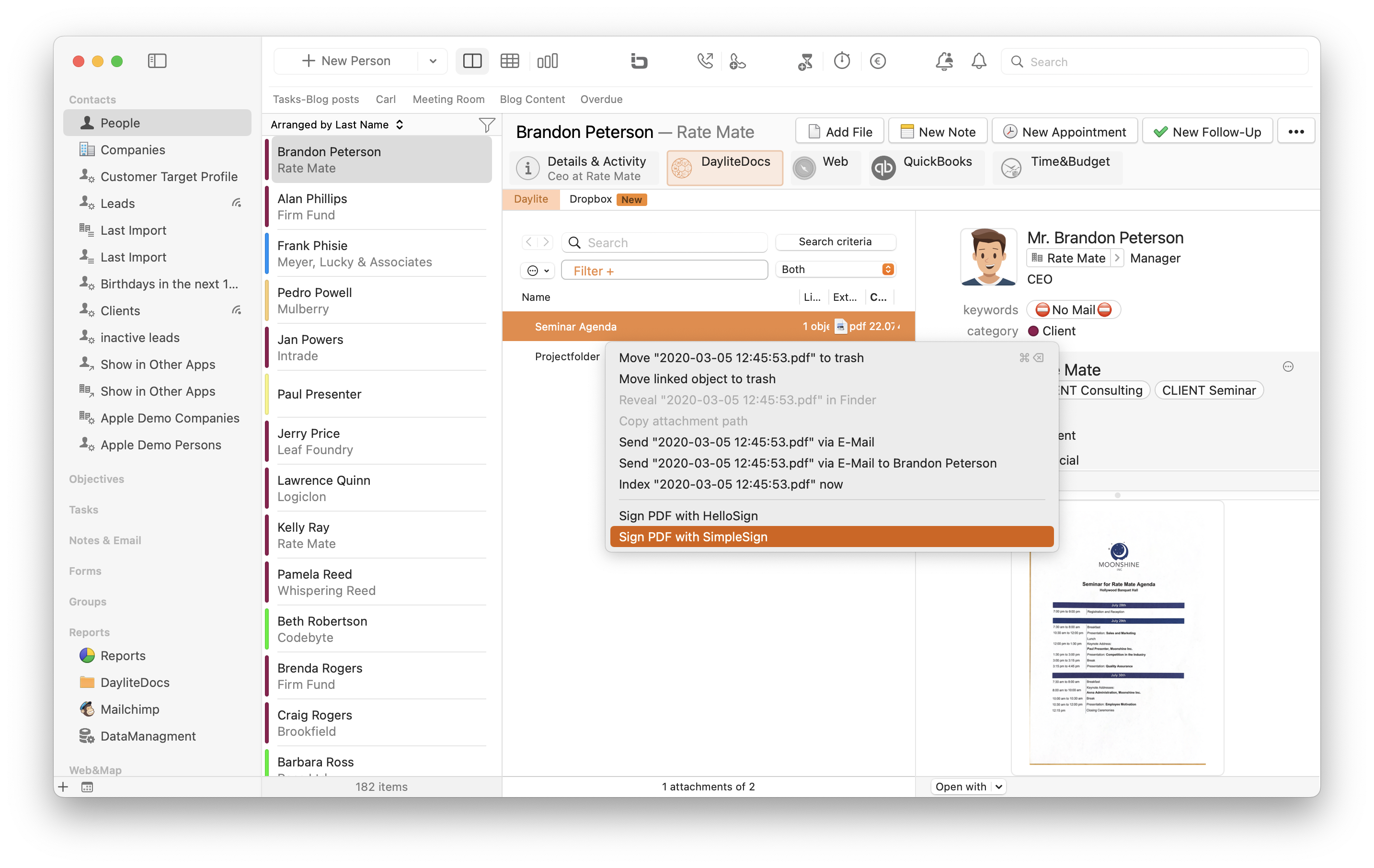This screenshot has width=1374, height=868.
Task: Choose Sign PDF with SimpleSign
Action: (x=831, y=537)
